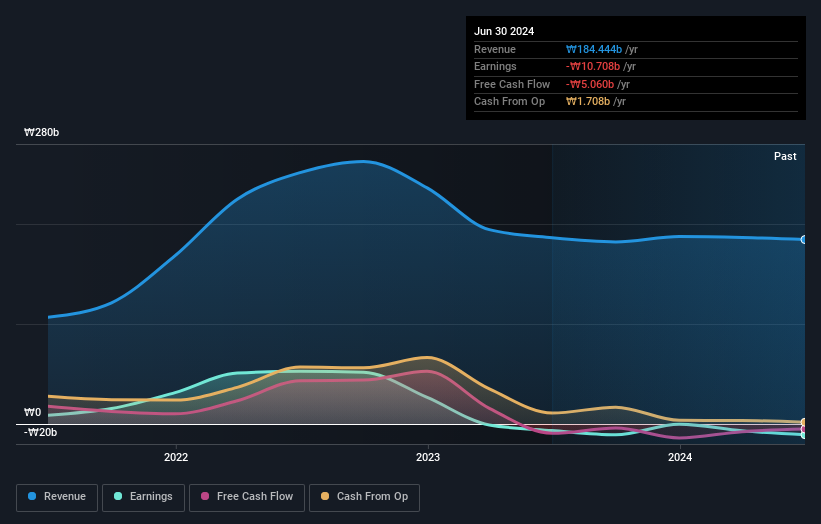Click the Earnings row label in the tooltip
The image size is (821, 524).
[495, 66]
